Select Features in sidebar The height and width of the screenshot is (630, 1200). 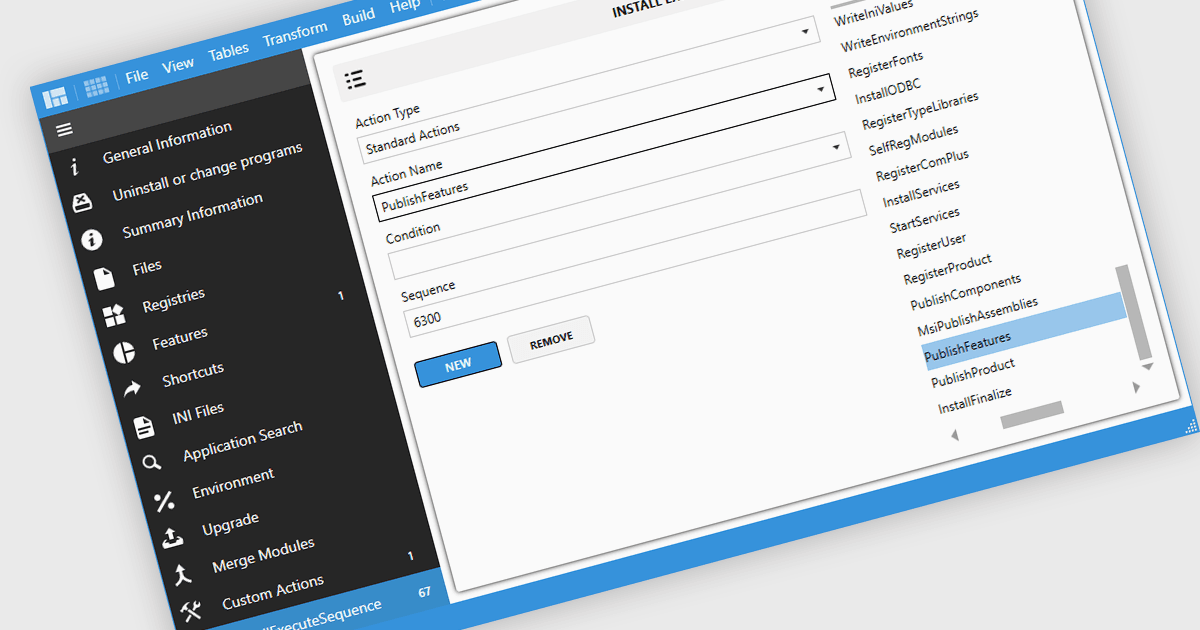point(180,339)
